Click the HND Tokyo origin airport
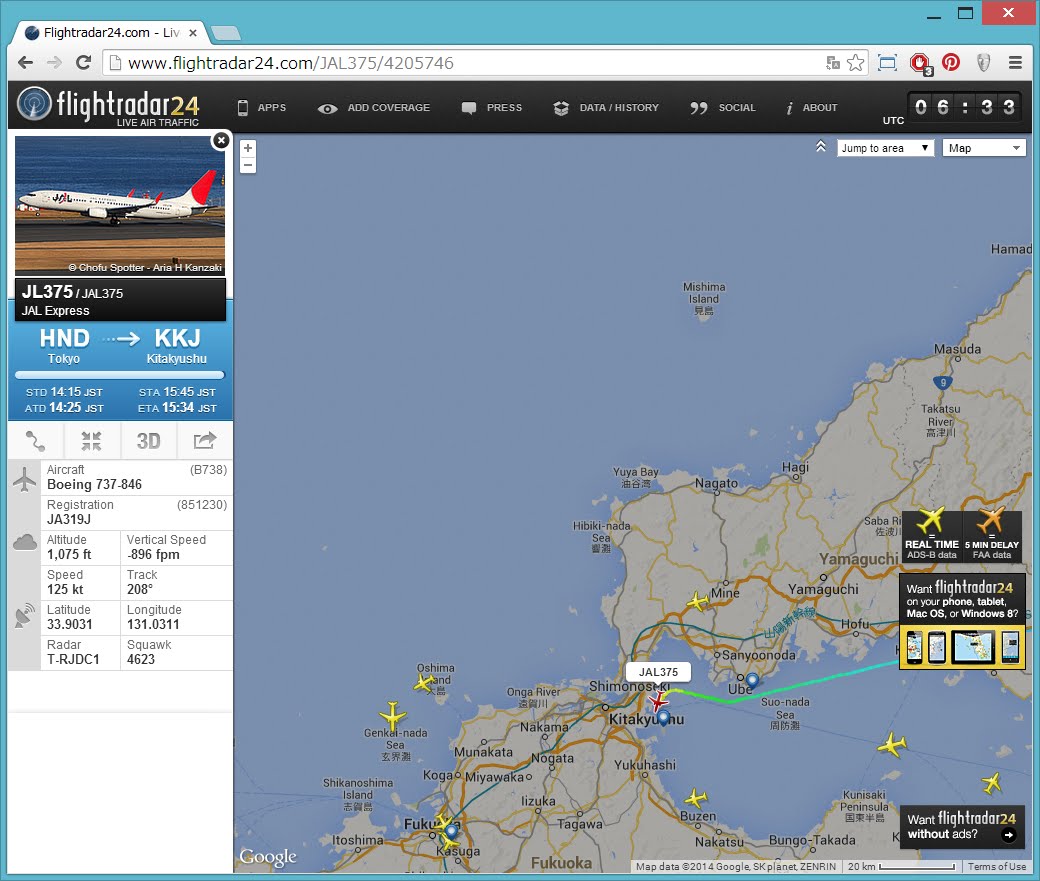This screenshot has width=1040, height=881. click(64, 347)
